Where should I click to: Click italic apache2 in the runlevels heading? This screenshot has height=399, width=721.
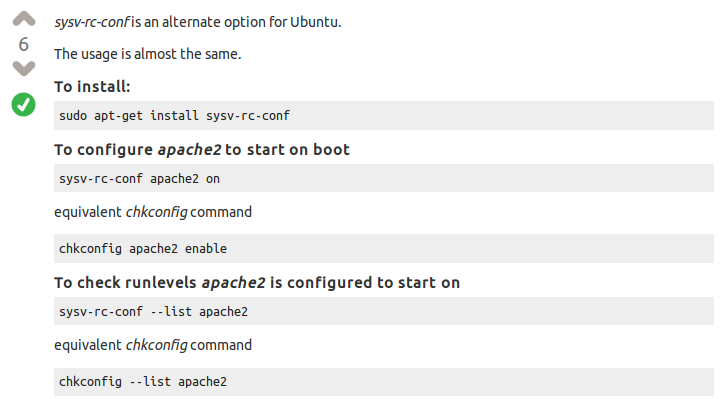click(234, 283)
